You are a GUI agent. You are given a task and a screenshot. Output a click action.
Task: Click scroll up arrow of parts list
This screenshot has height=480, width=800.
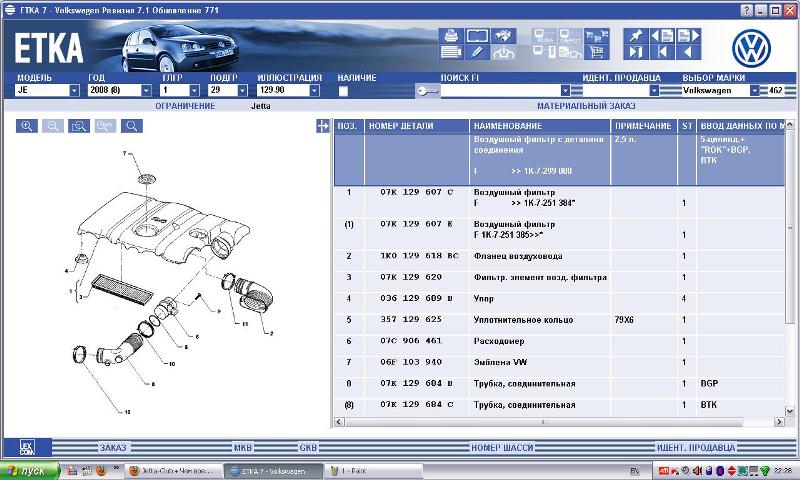pyautogui.click(x=790, y=124)
